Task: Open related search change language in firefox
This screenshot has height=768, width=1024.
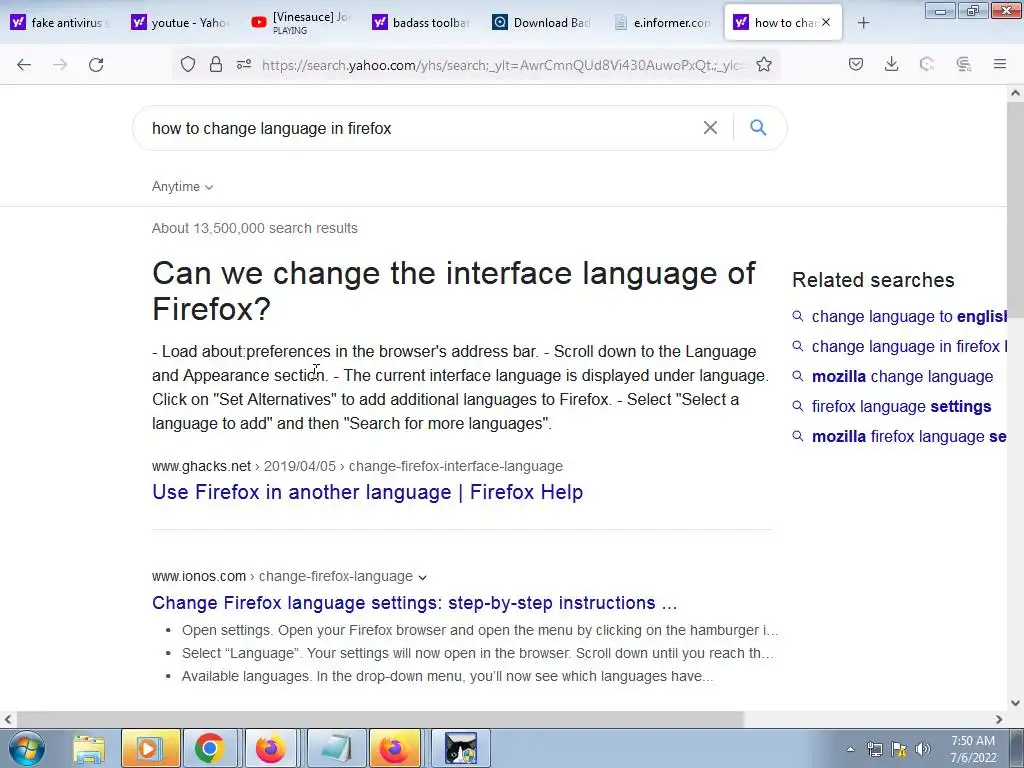Action: (x=909, y=346)
